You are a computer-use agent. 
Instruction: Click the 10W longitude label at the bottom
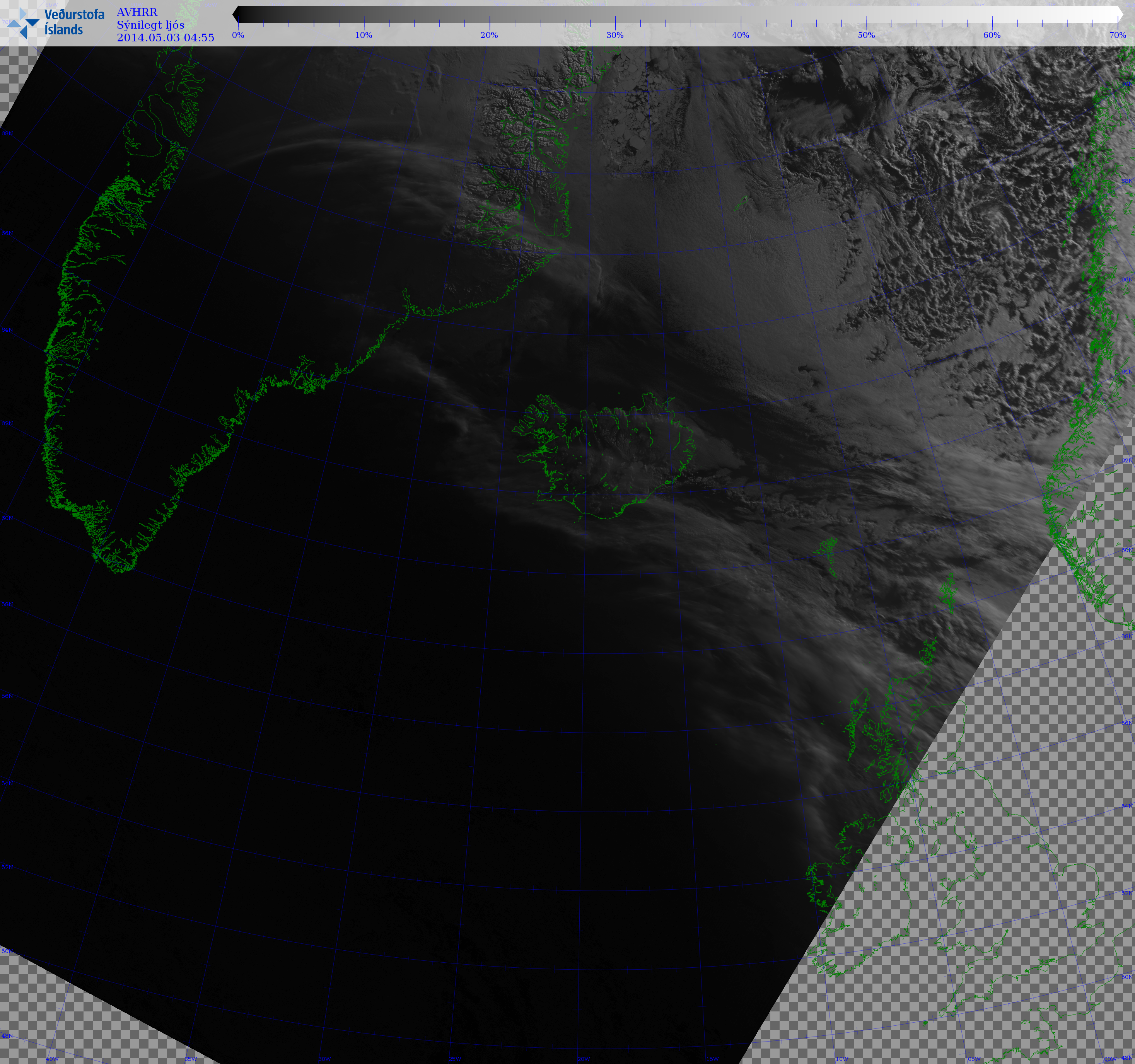coord(841,1059)
